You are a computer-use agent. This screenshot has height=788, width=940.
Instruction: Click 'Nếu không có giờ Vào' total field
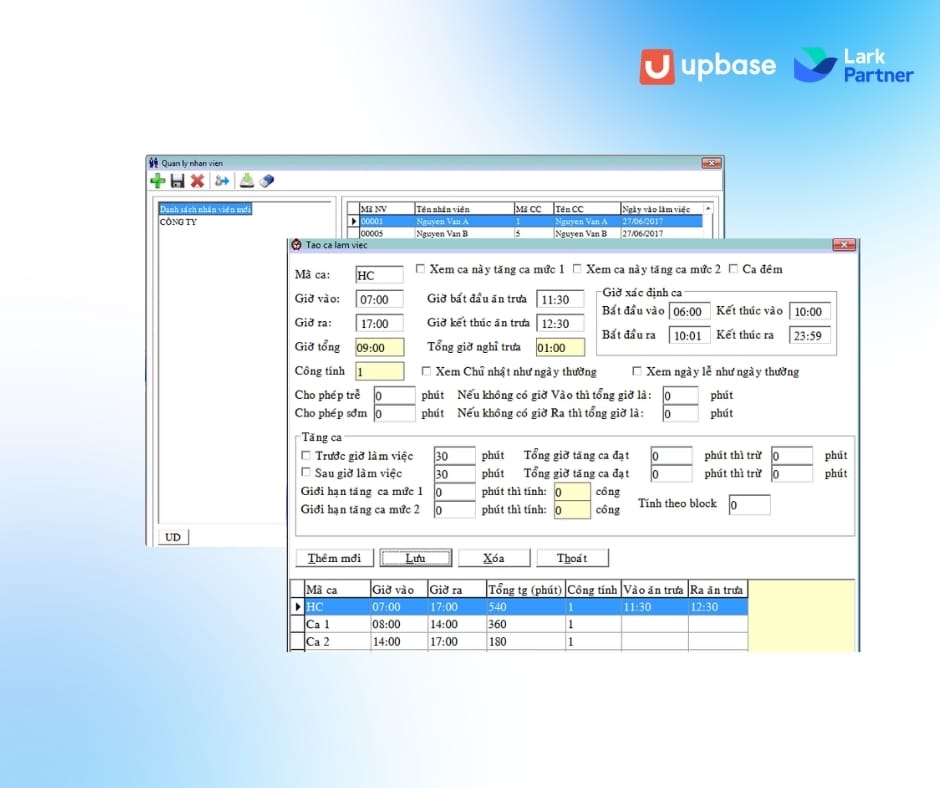680,395
